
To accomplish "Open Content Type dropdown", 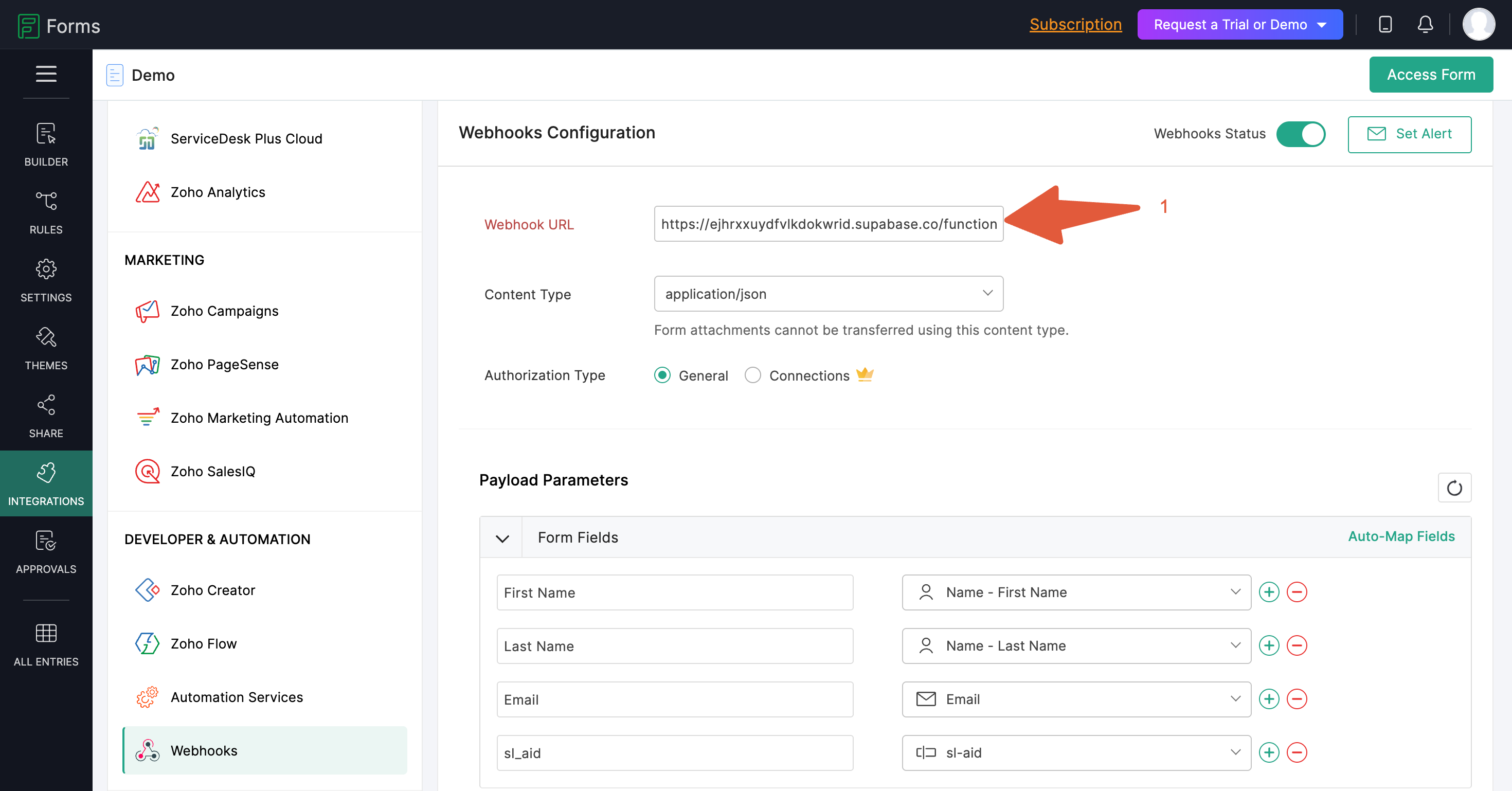I will 828,293.
